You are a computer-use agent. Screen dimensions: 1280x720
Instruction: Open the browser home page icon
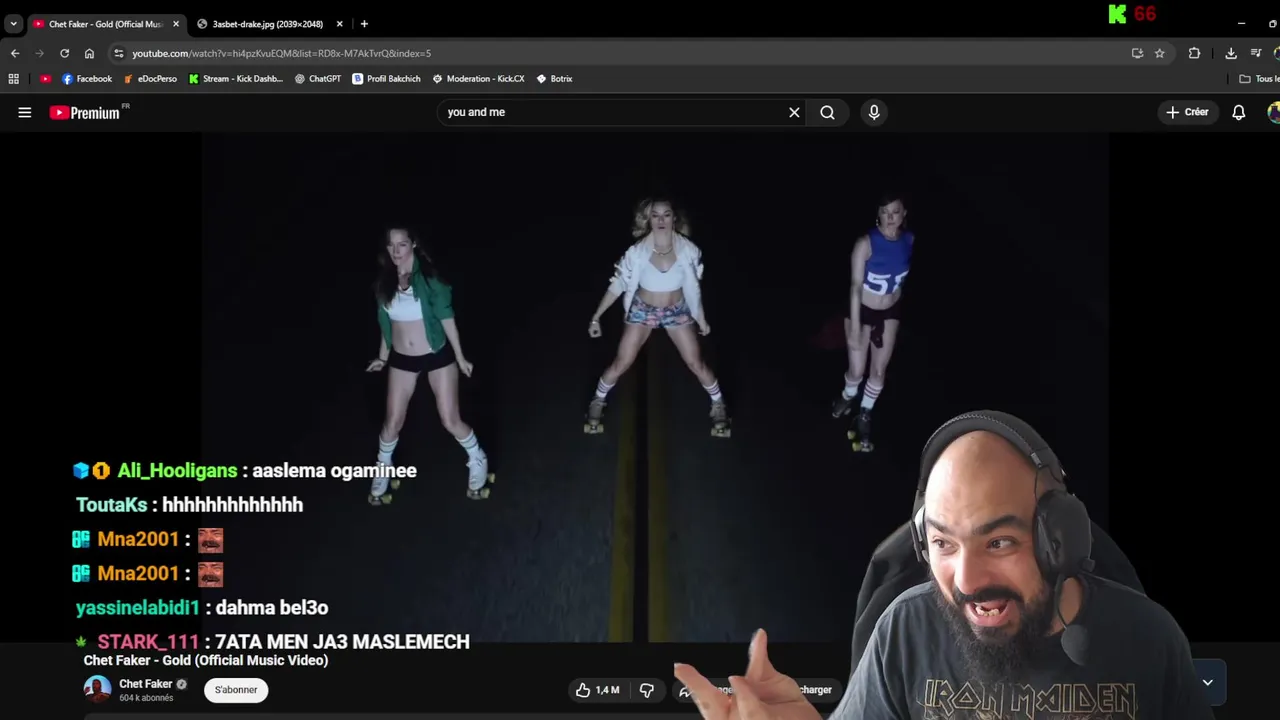(x=89, y=53)
